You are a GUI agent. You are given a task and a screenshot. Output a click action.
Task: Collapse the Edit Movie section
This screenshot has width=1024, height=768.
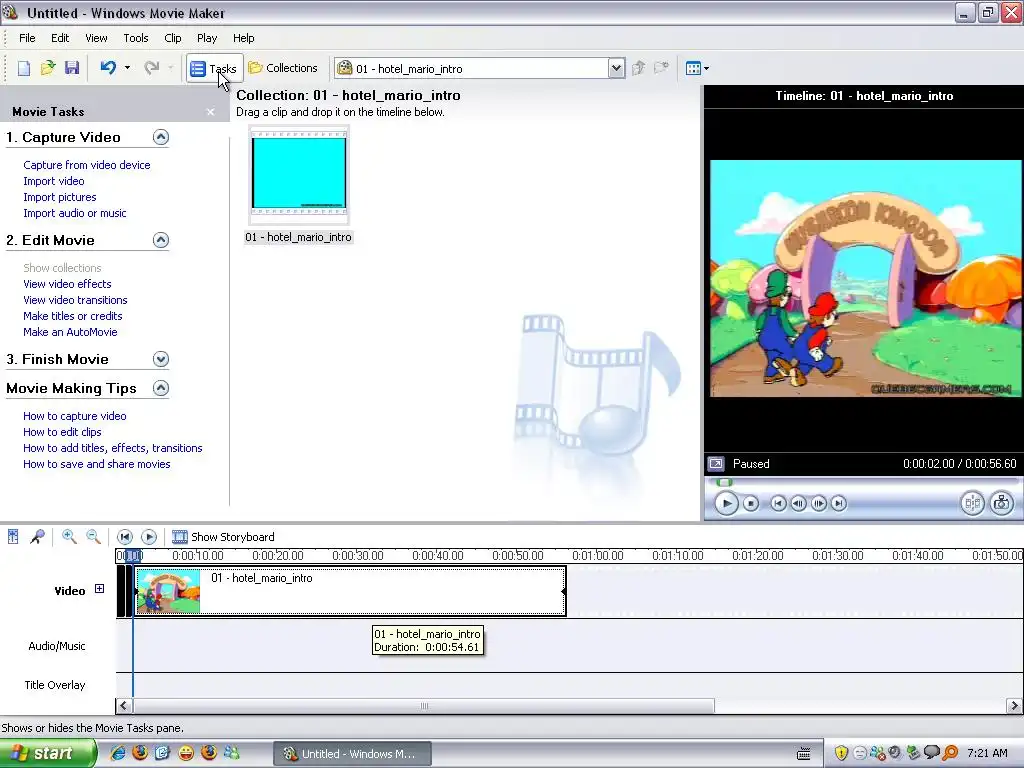(x=161, y=240)
